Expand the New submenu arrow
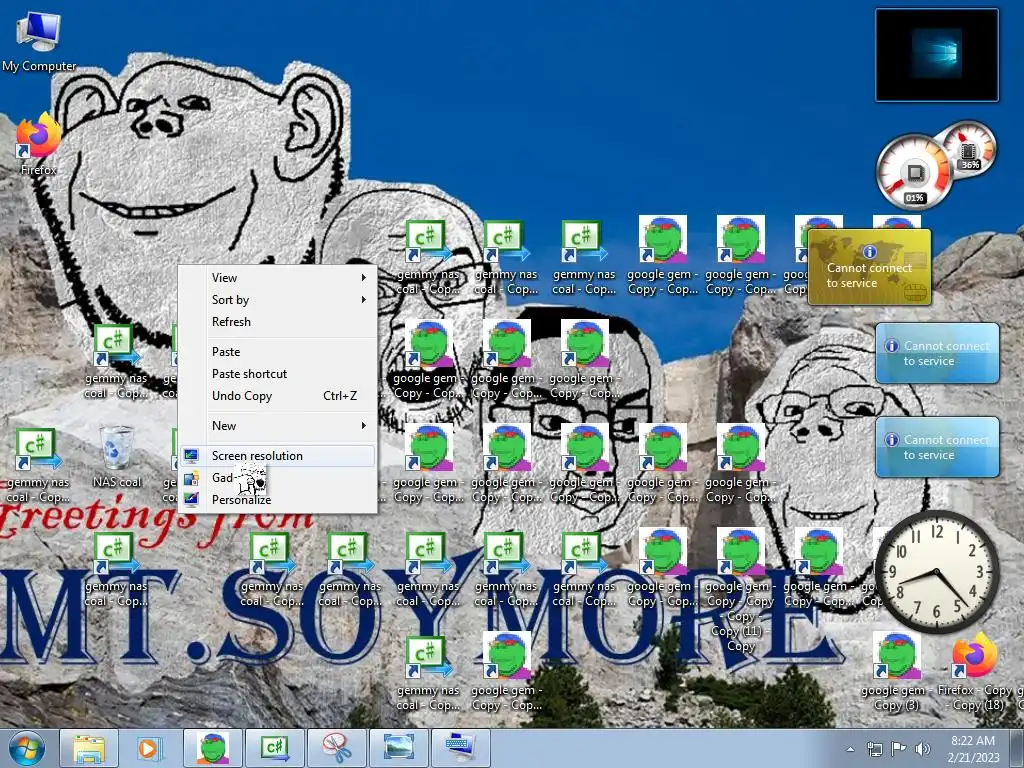The width and height of the screenshot is (1024, 768). (364, 426)
